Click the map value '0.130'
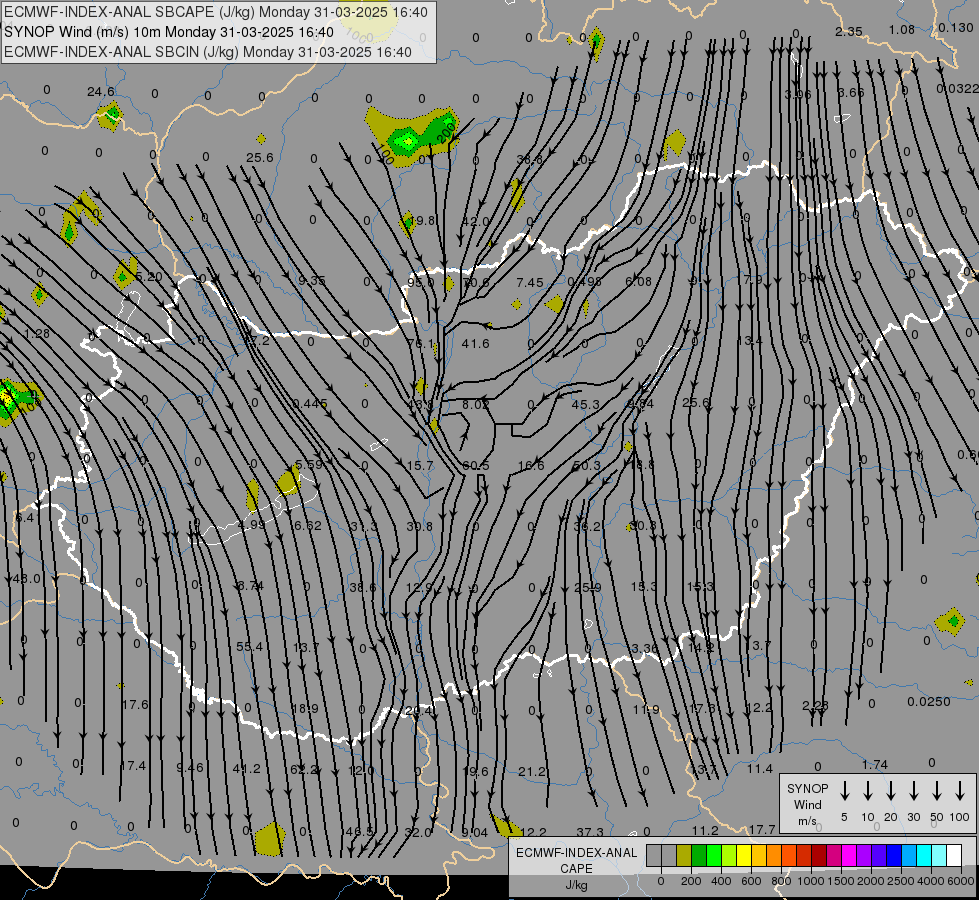Viewport: 979px width, 900px height. click(955, 27)
